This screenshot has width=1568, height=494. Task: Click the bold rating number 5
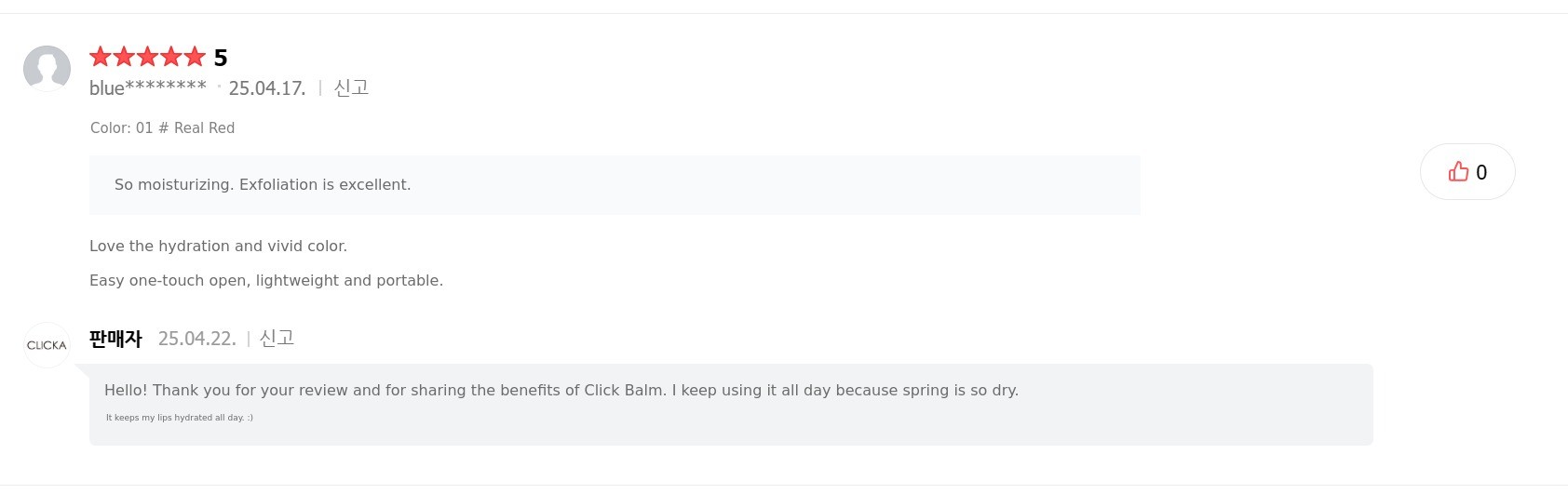(x=221, y=58)
